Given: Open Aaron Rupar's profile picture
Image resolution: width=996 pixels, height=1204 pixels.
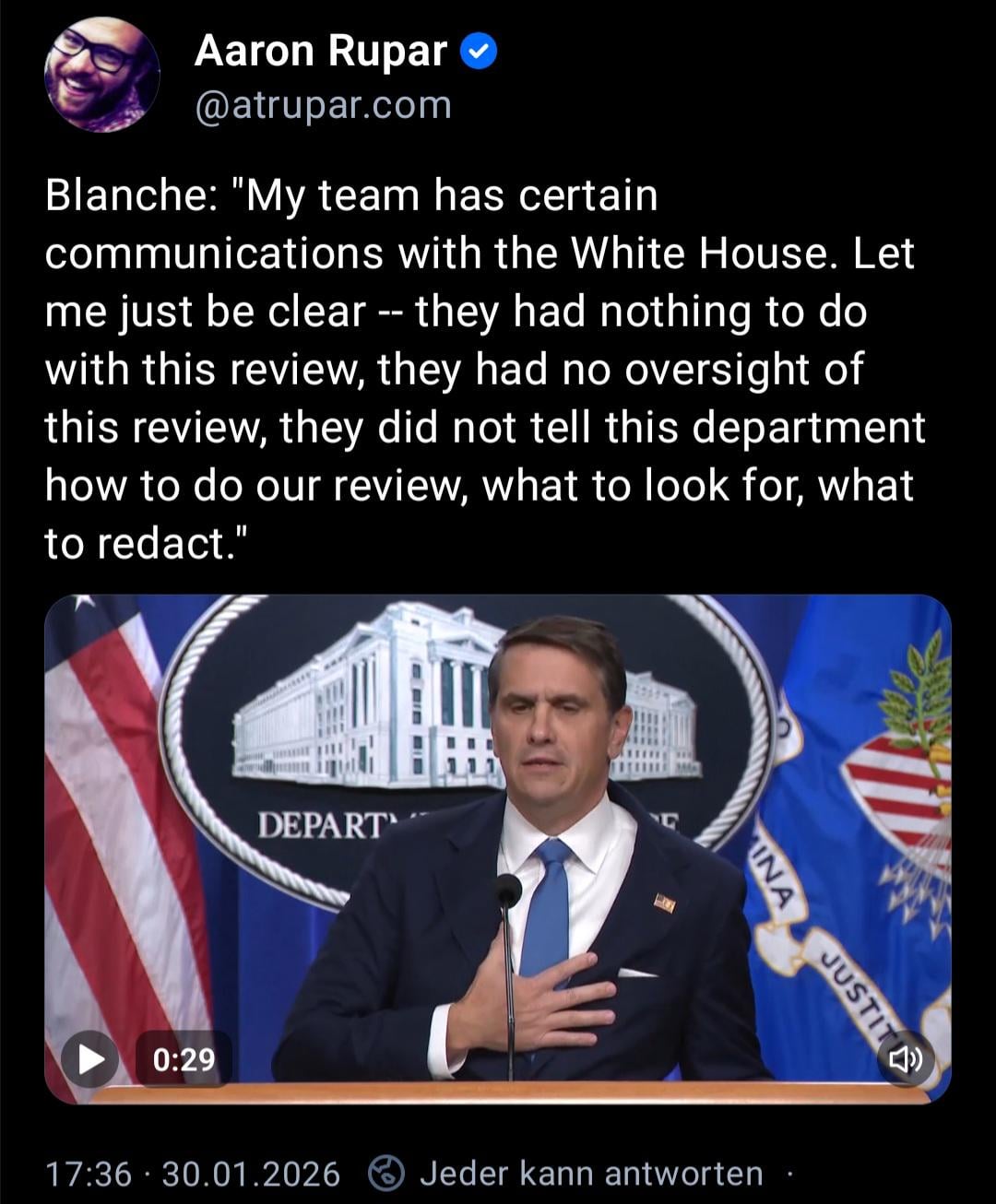Looking at the screenshot, I should coord(102,73).
